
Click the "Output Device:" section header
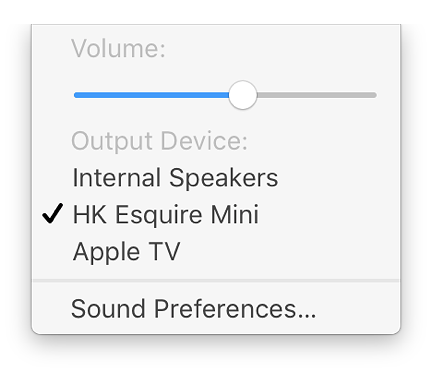tap(159, 141)
